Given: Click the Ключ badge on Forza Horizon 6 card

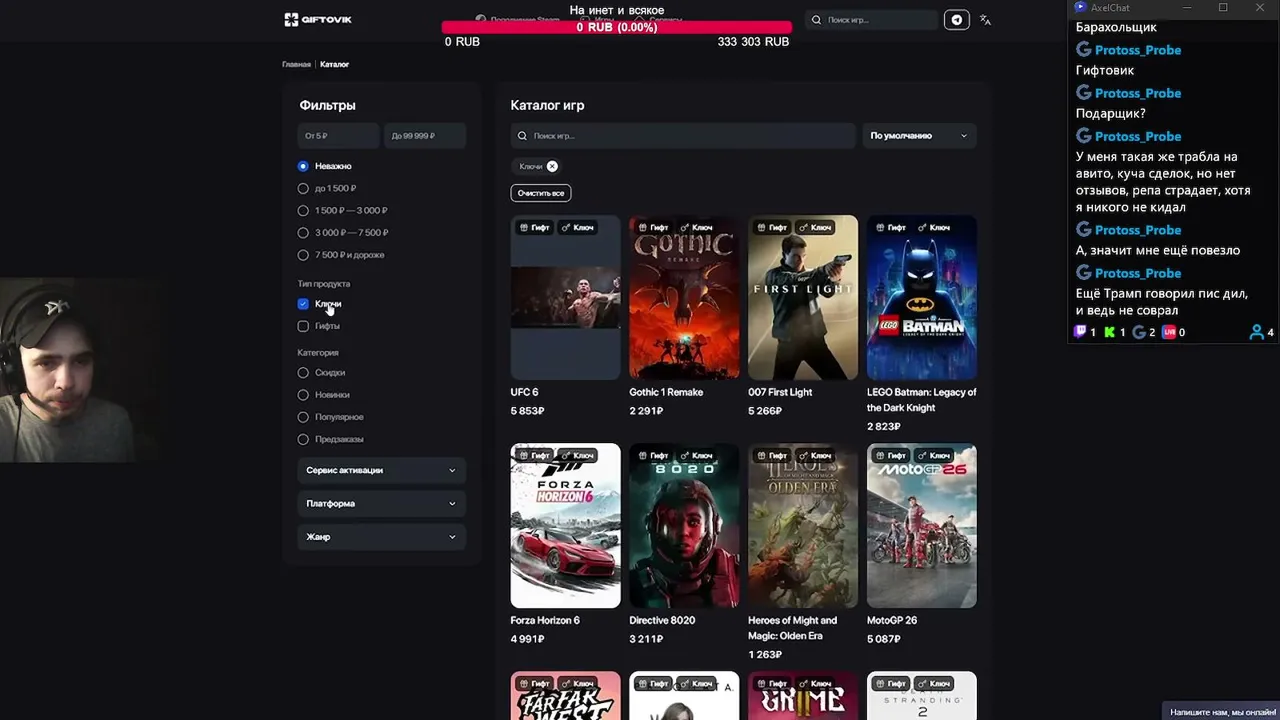Looking at the screenshot, I should (577, 455).
